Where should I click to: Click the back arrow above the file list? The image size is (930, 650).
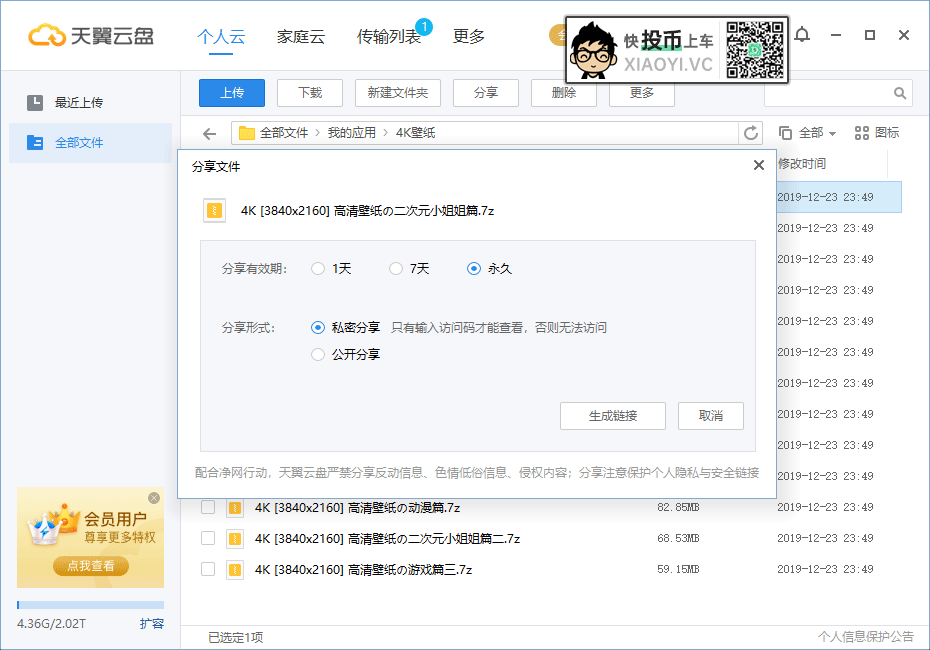210,132
